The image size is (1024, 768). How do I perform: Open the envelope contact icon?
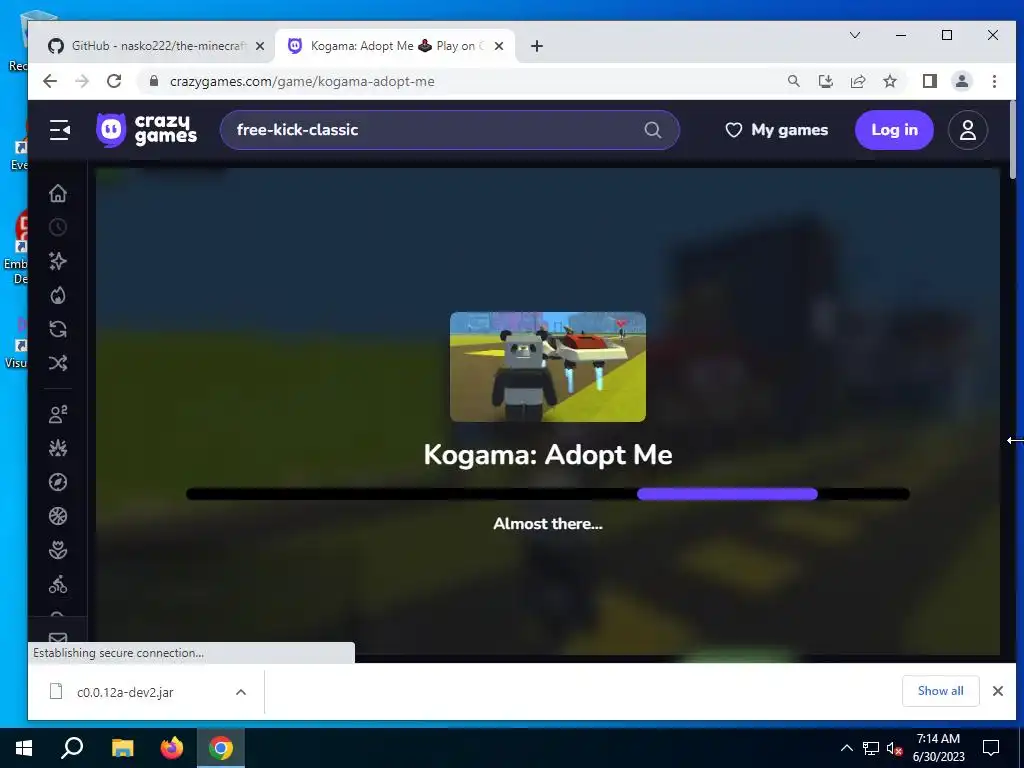[x=58, y=638]
